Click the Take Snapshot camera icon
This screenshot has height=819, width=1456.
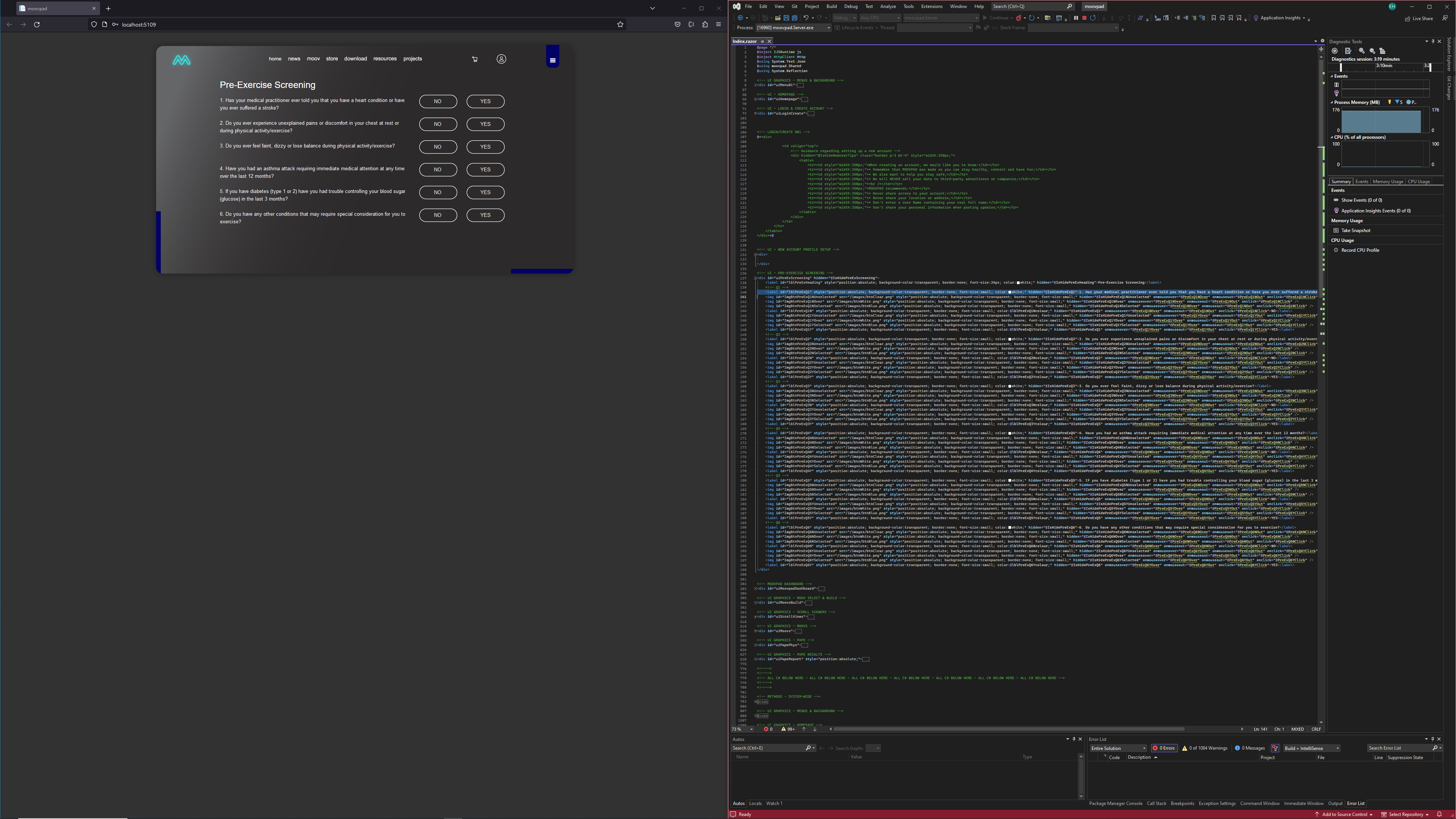click(x=1336, y=231)
